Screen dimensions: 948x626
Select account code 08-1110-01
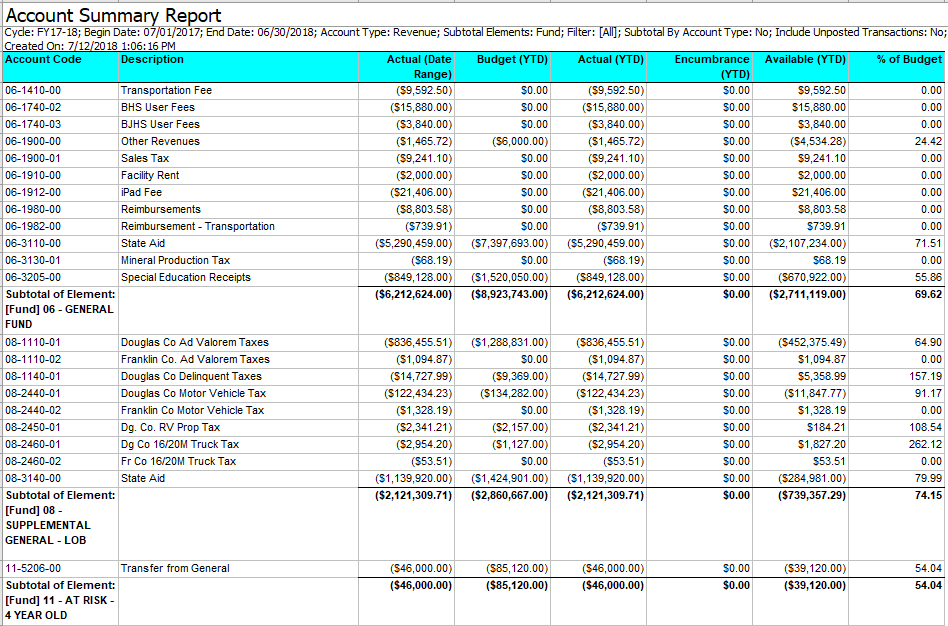pos(33,342)
